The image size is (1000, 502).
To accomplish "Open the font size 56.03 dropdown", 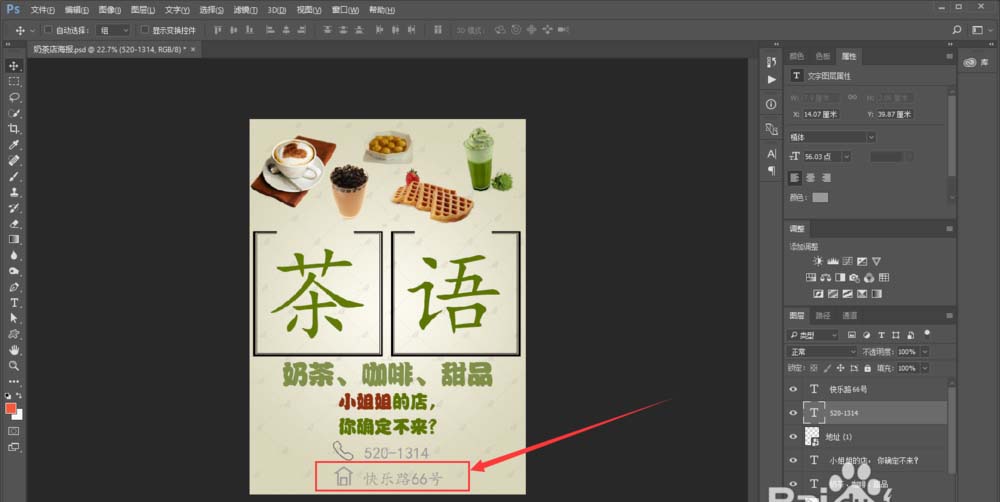I will [846, 156].
